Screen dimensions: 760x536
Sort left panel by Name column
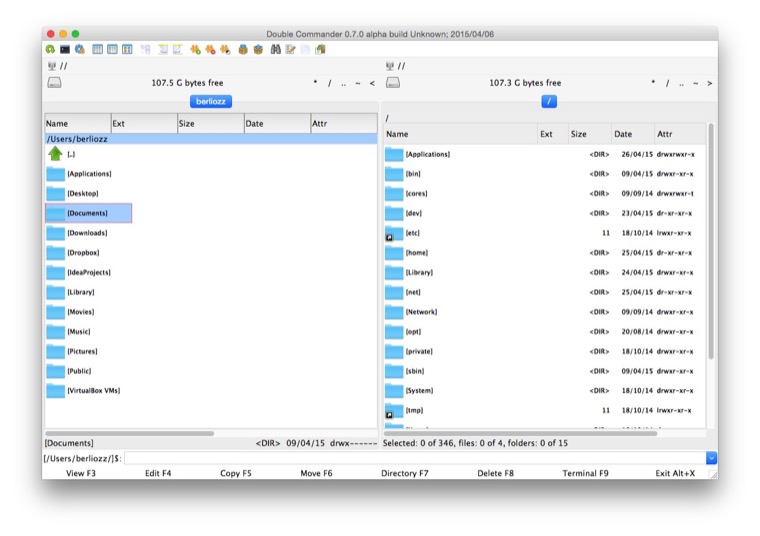click(x=78, y=124)
